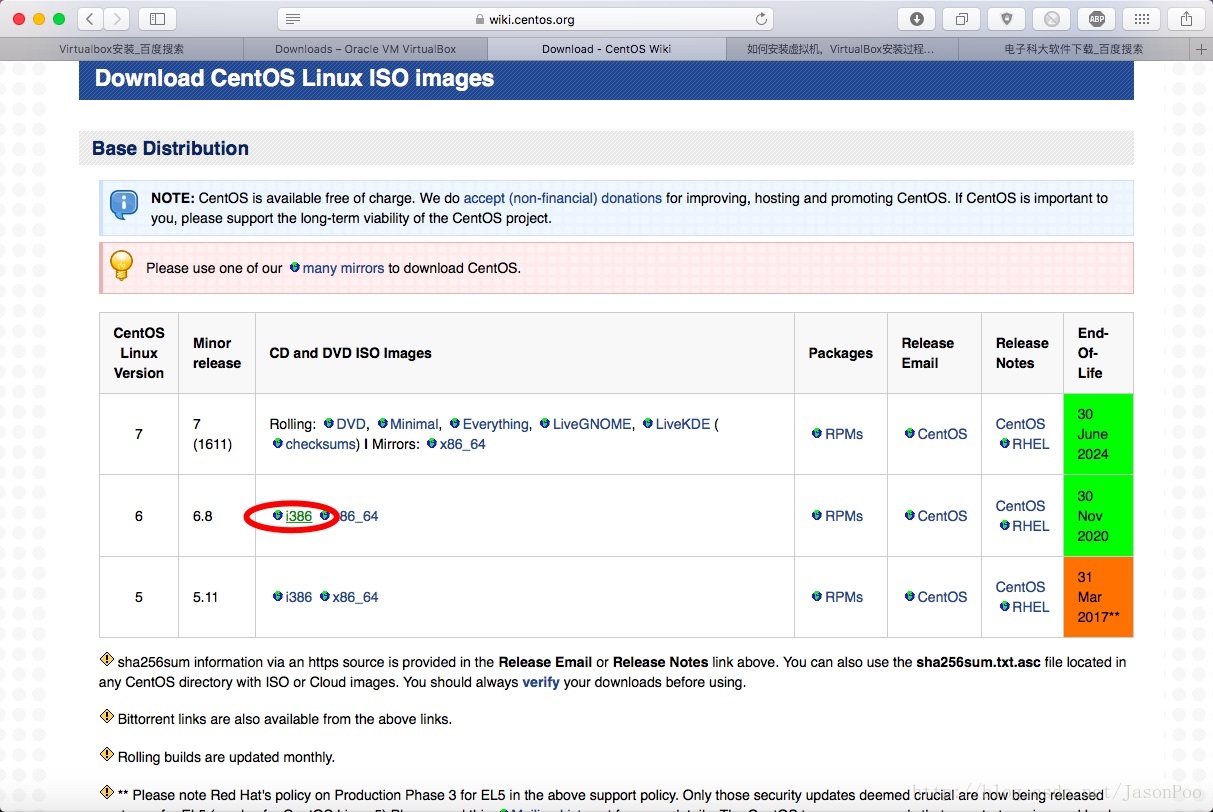Open the accept (non-financial) donations link
The height and width of the screenshot is (812, 1213).
563,198
